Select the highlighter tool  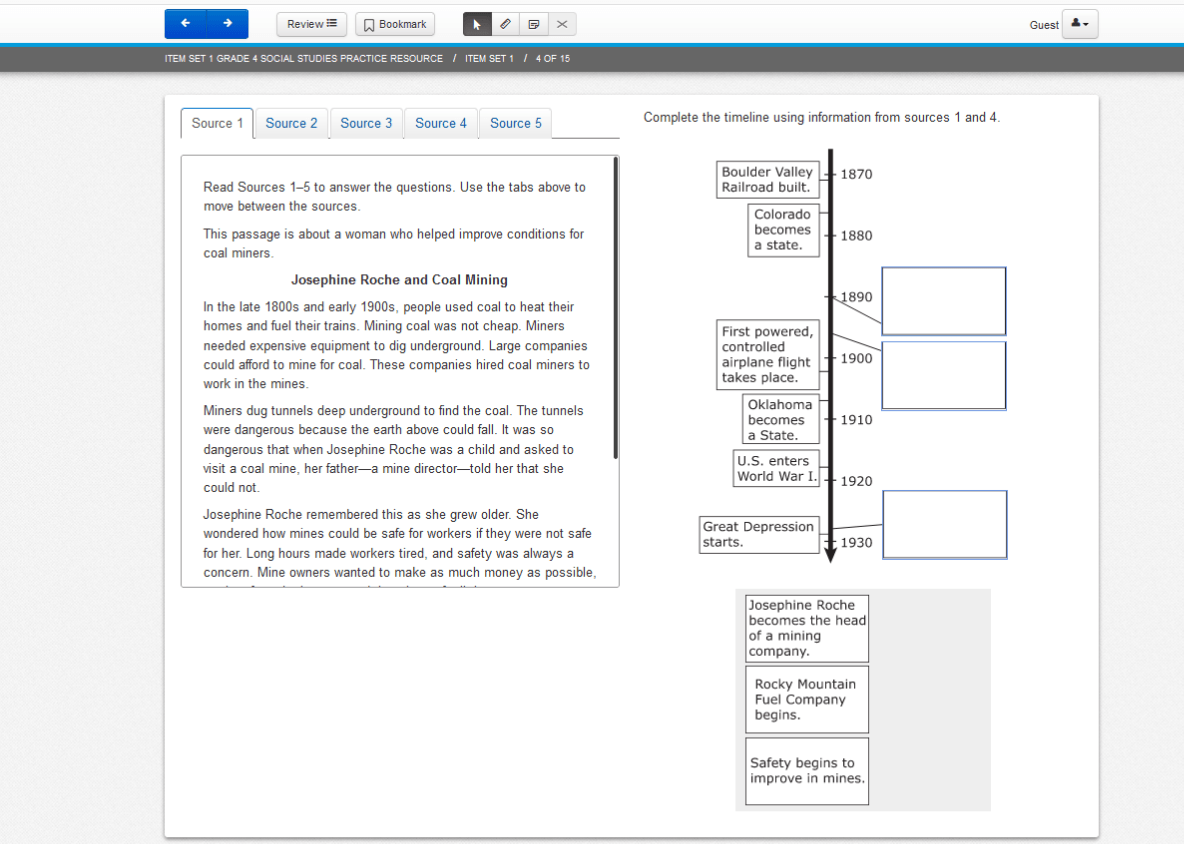pos(506,24)
